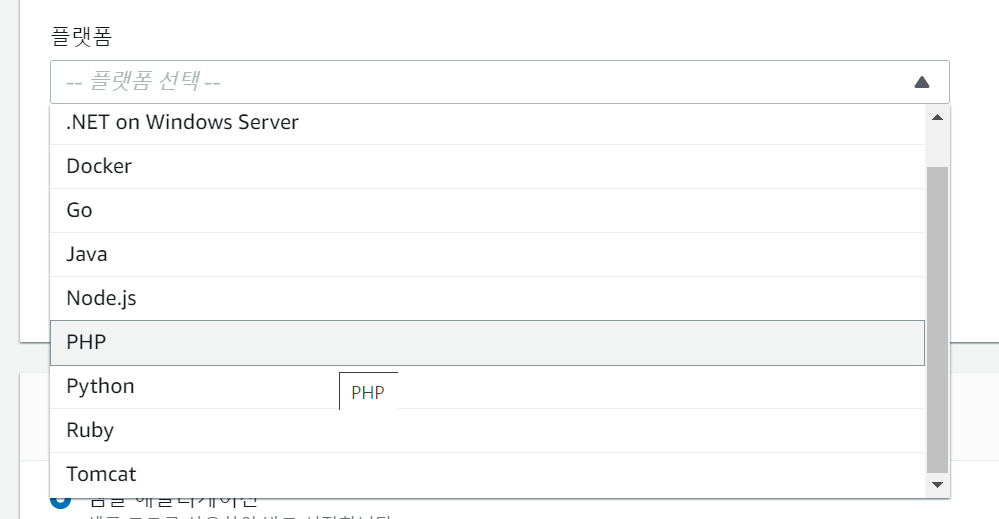Viewport: 999px width, 519px height.
Task: Click the dropdown list scroll up arrow
Action: 937,117
